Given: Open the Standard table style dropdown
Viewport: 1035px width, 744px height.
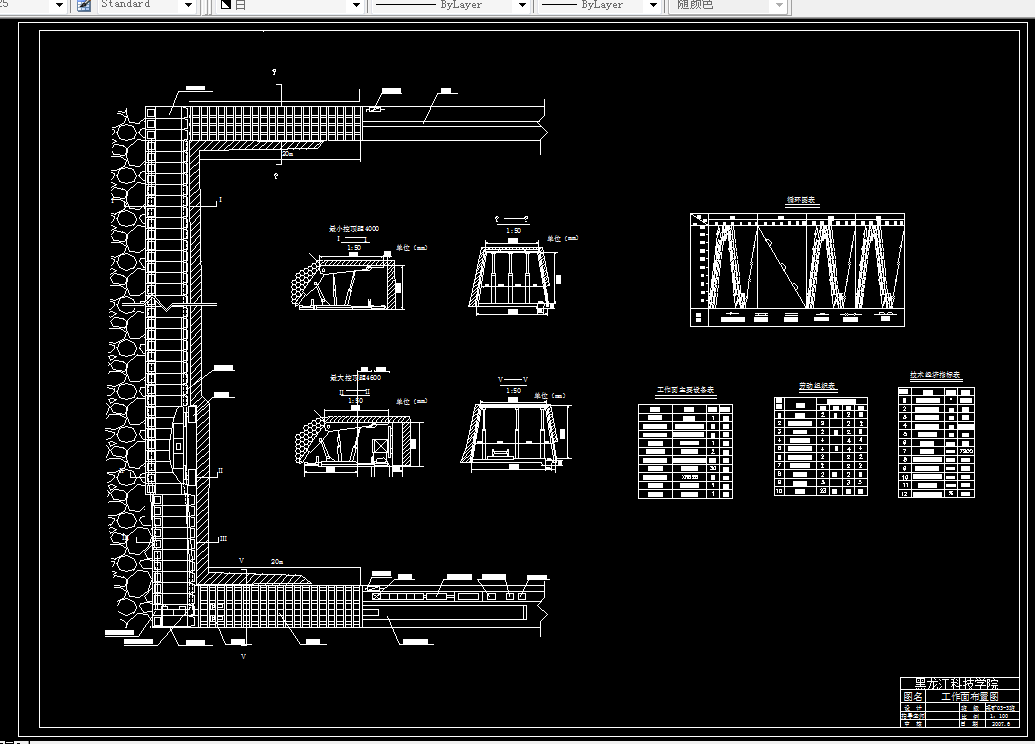Looking at the screenshot, I should (x=188, y=5).
